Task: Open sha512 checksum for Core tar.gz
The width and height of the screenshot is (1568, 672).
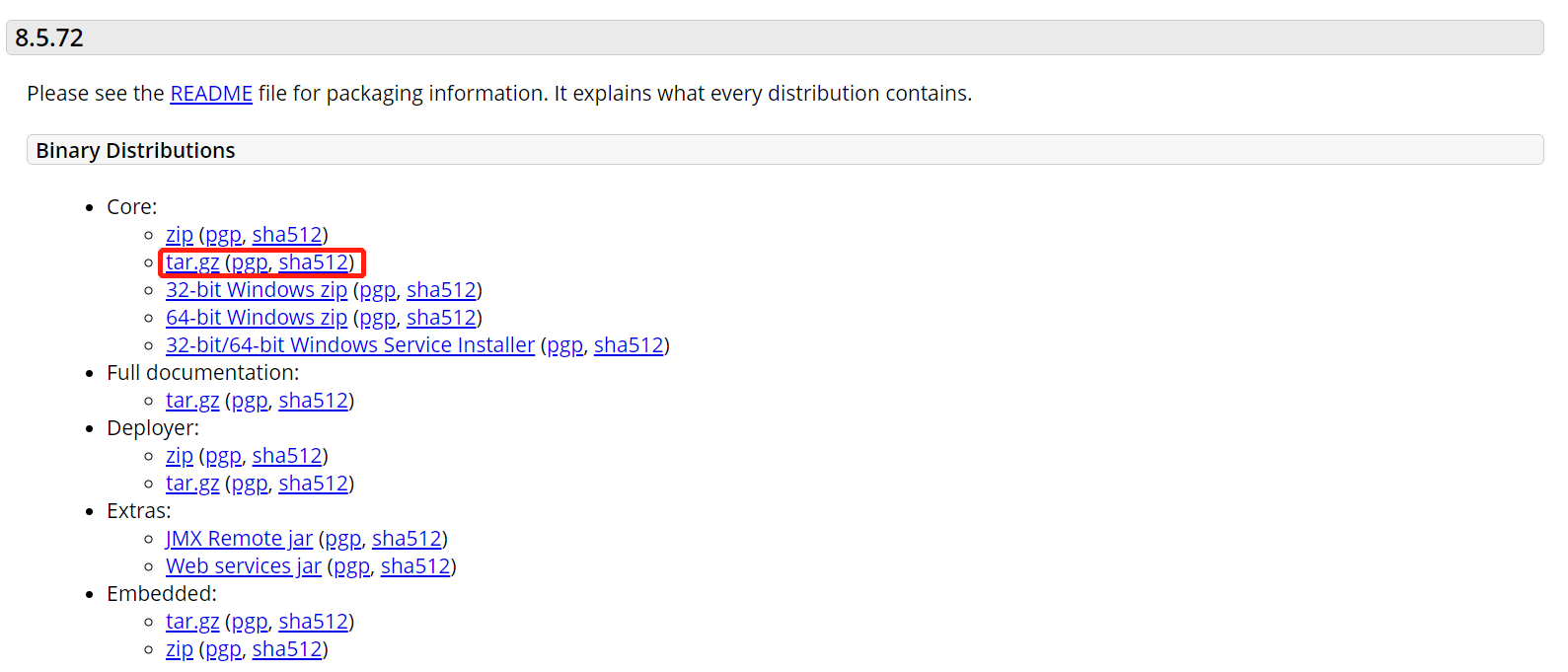Action: coord(314,262)
